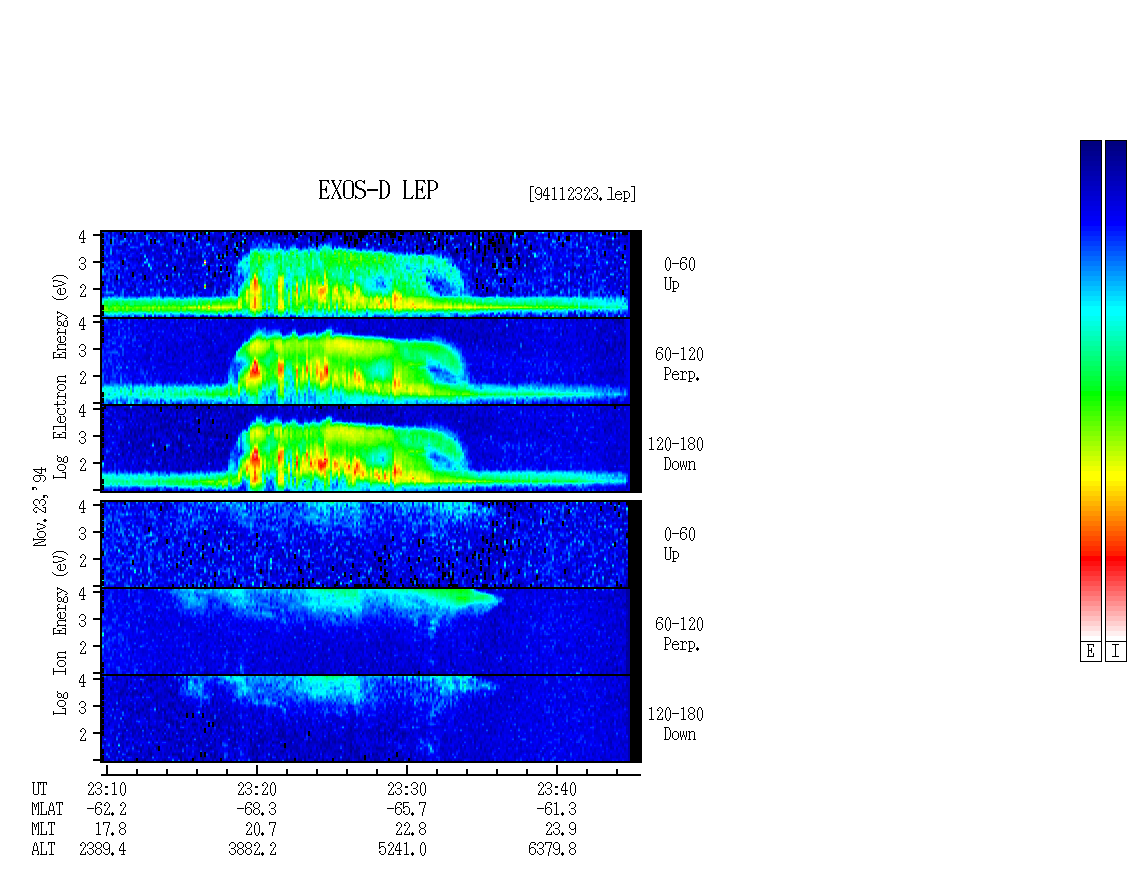Select the altitude value "6379.8"
Screen dimensions: 1130x875
pos(552,850)
